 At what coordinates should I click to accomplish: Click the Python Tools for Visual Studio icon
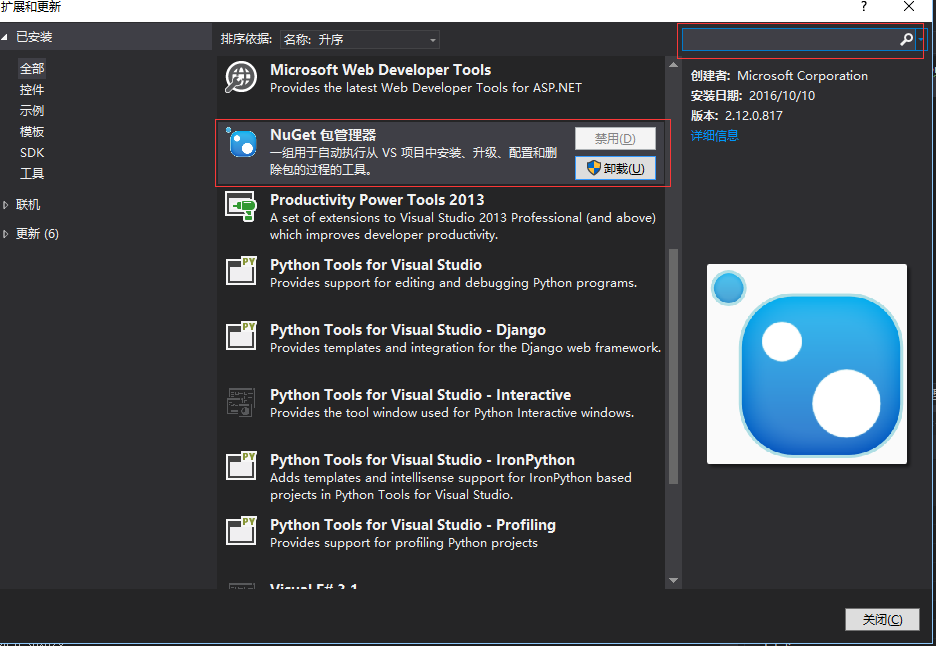[240, 273]
